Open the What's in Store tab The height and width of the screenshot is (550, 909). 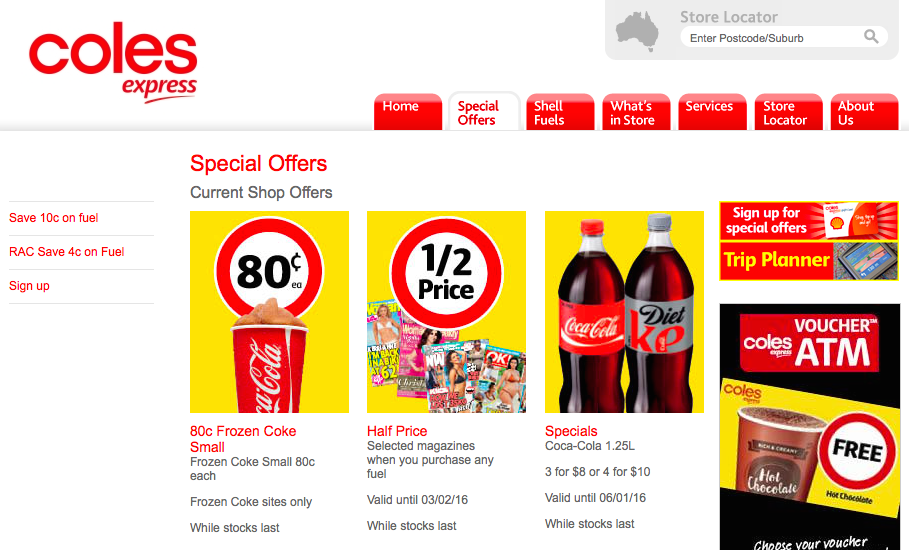[636, 112]
